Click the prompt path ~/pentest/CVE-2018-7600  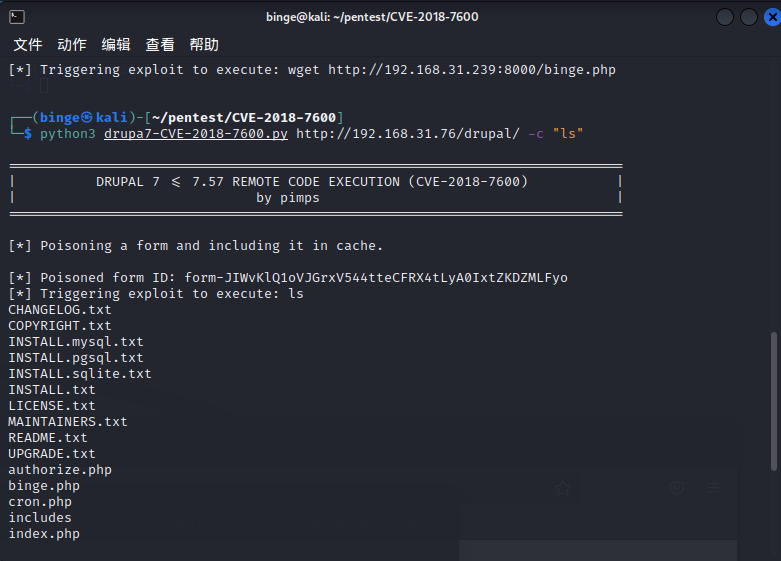244,118
